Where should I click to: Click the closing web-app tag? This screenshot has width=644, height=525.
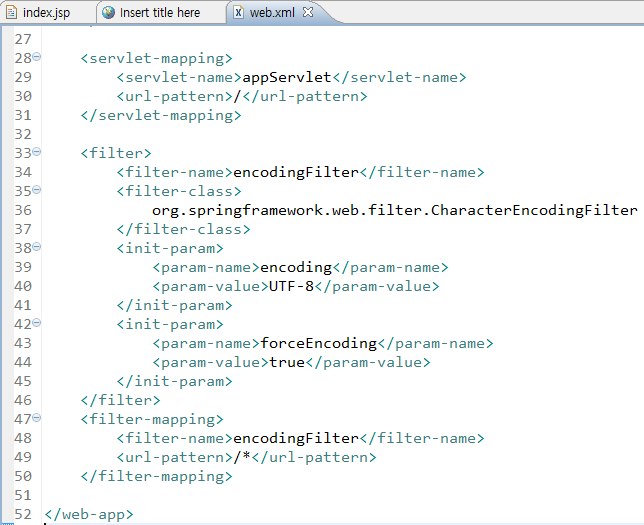(89, 514)
